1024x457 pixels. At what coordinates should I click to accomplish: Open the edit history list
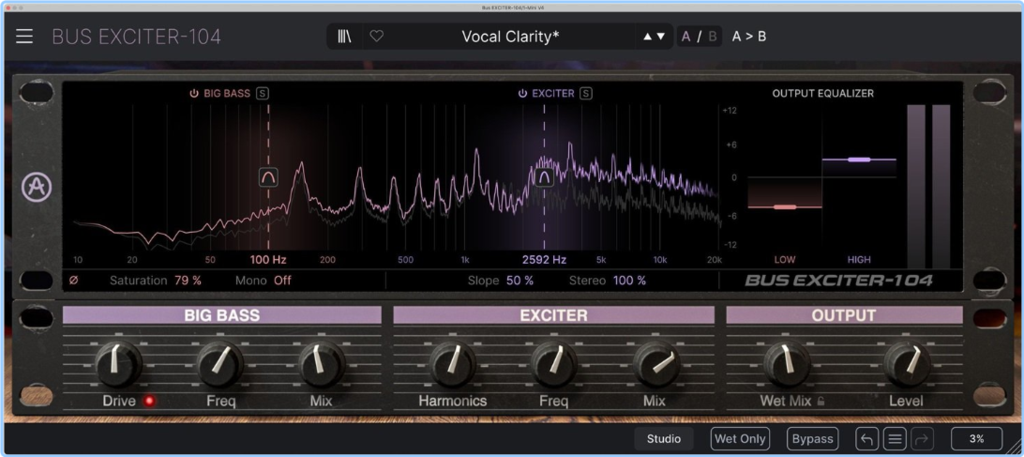(895, 439)
